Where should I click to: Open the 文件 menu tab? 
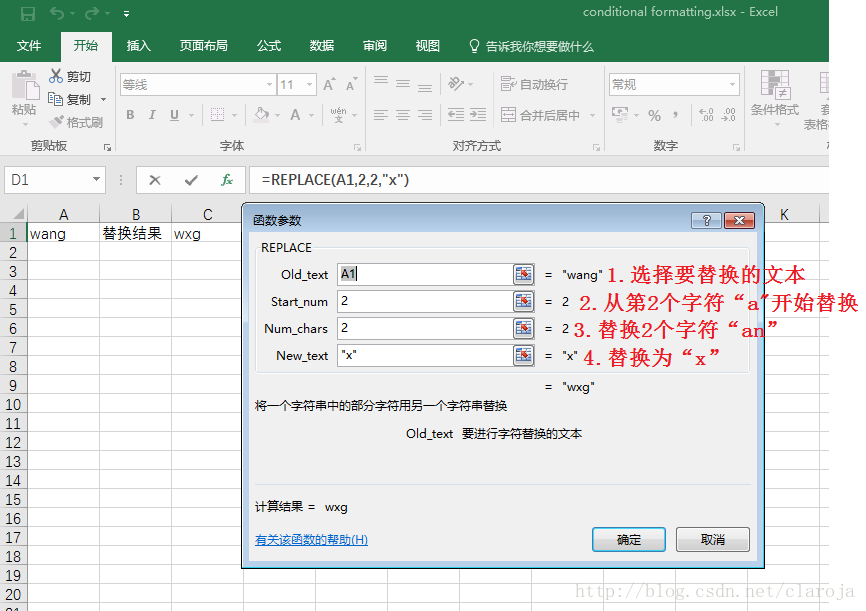pos(29,46)
